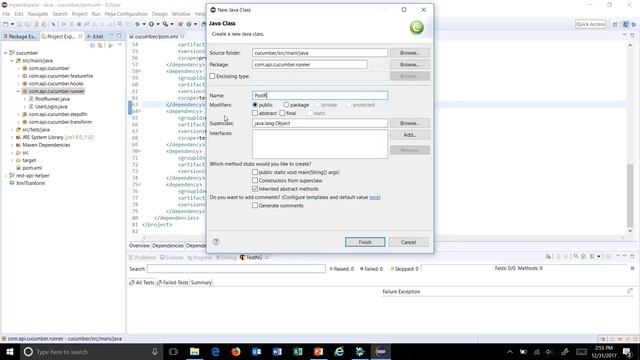Click the Name input field
Image resolution: width=640 pixels, height=360 pixels.
coord(320,95)
